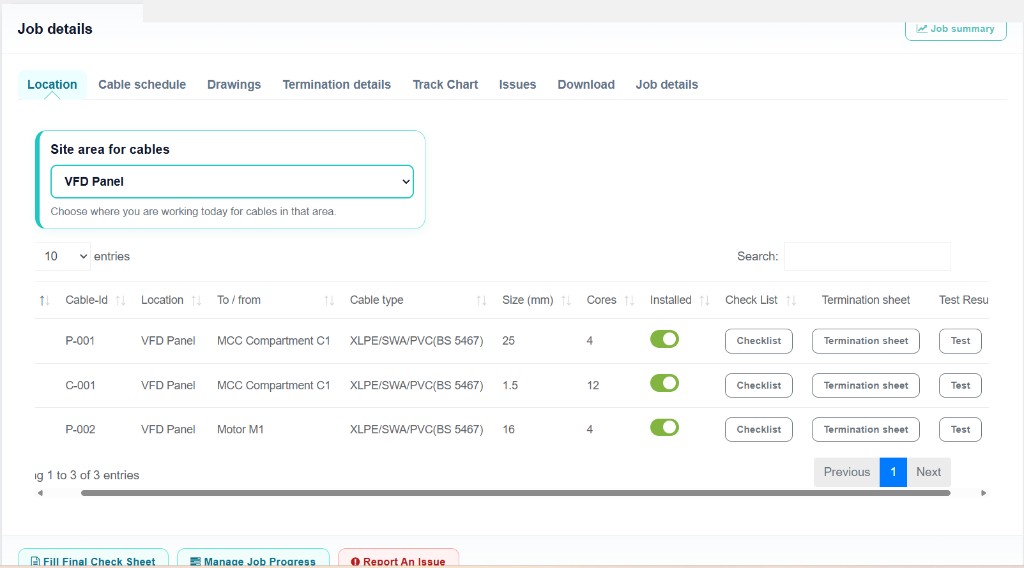Image resolution: width=1024 pixels, height=568 pixels.
Task: Sort table by Cable-Id sort arrows
Action: pyautogui.click(x=121, y=301)
